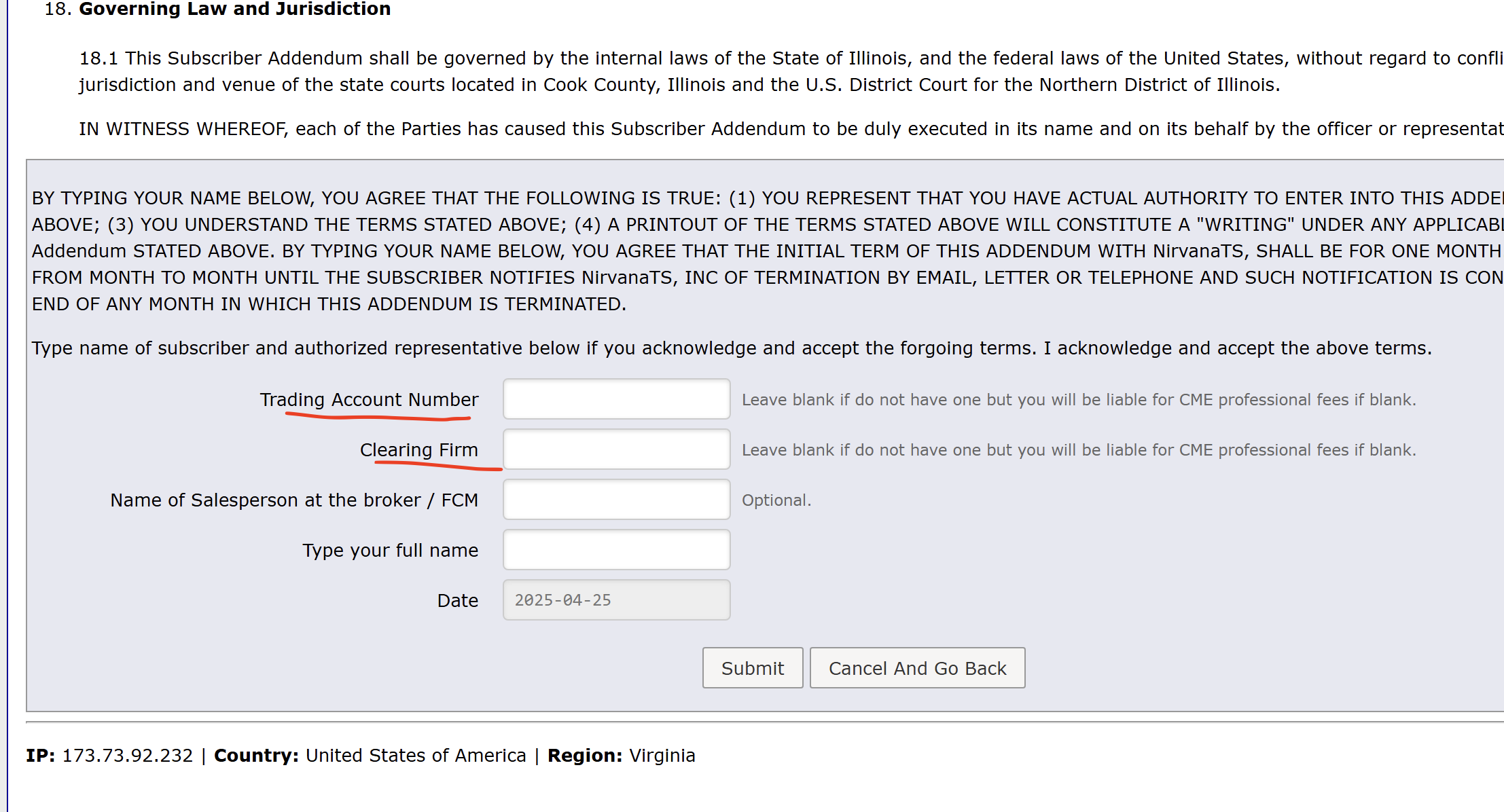
Task: Click the Type your full name label
Action: tap(390, 550)
